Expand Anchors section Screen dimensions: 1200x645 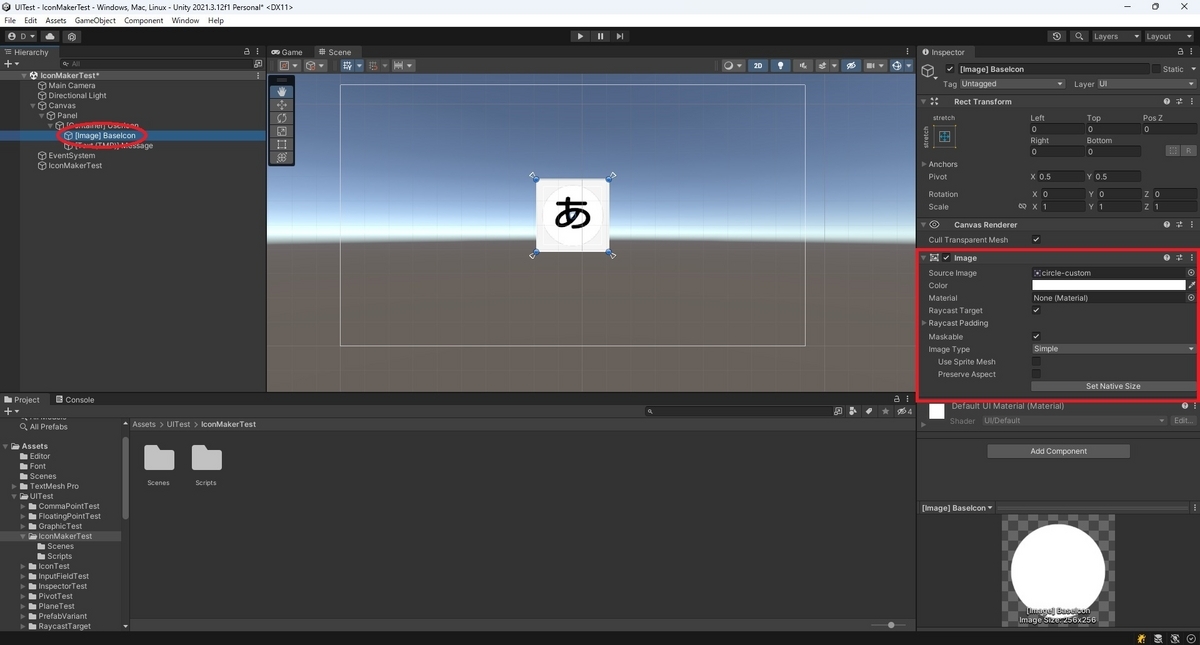(924, 164)
